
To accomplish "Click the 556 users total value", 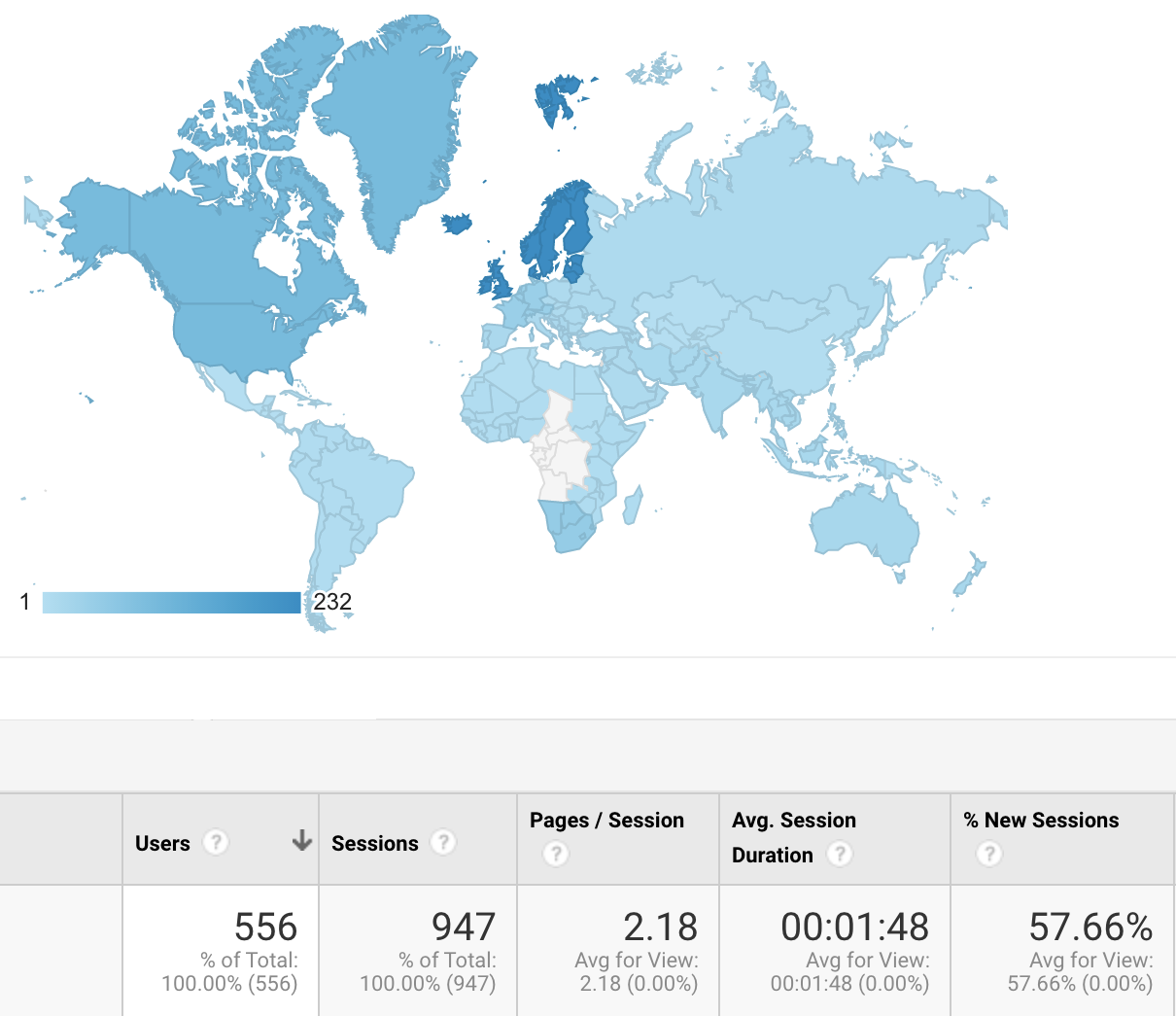I will [265, 927].
